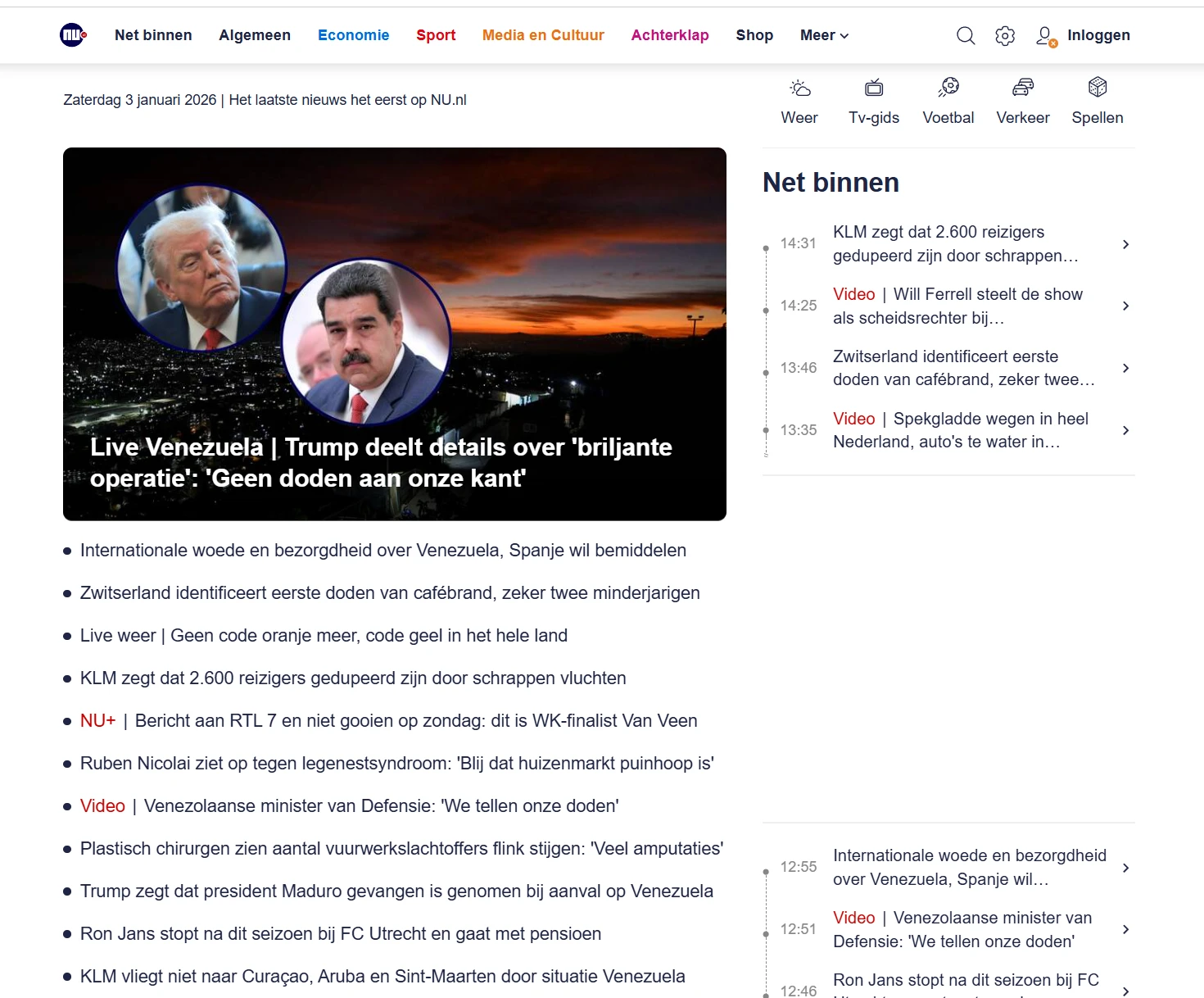Open 13:46 Zwitserland item in Net binnen
This screenshot has height=998, width=1204.
948,368
